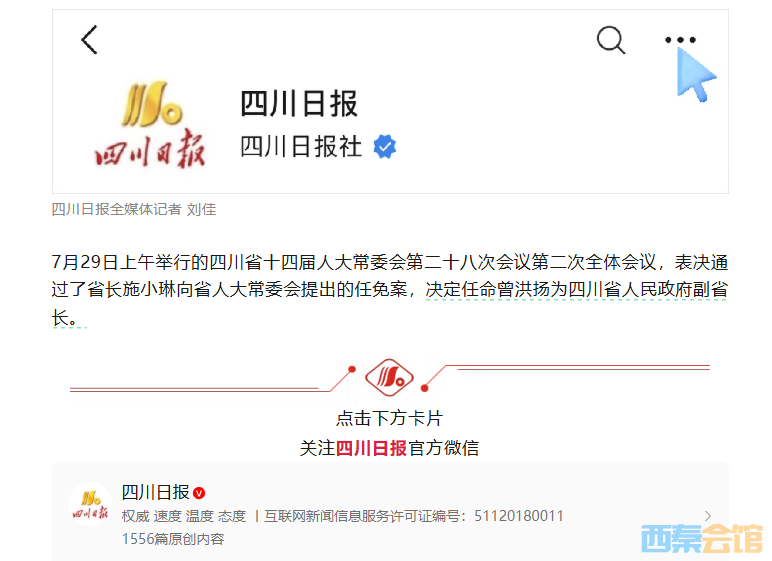This screenshot has height=561, width=772.
Task: Click the red V verification badge
Action: point(199,493)
